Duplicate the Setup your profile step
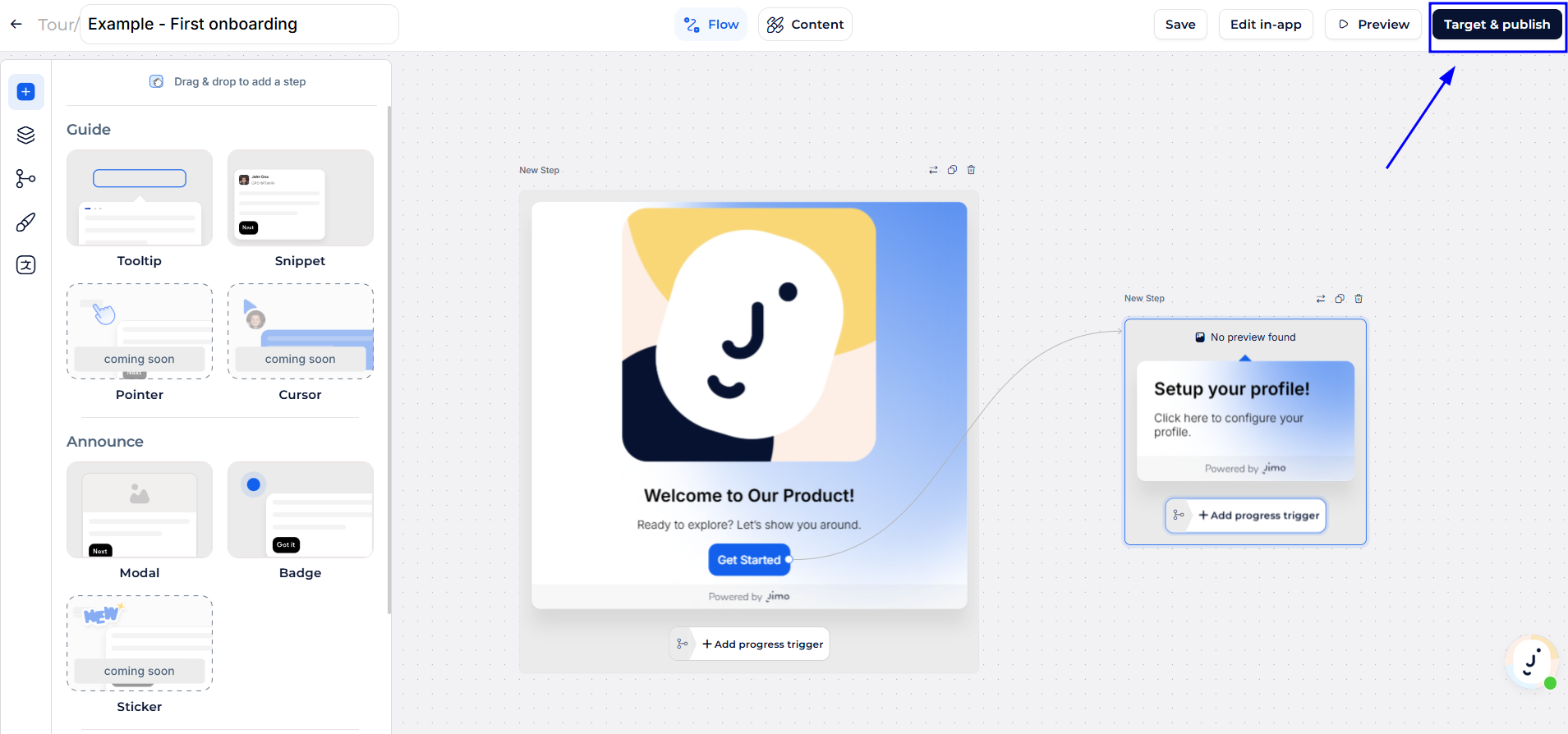The height and width of the screenshot is (734, 1568). click(1340, 299)
